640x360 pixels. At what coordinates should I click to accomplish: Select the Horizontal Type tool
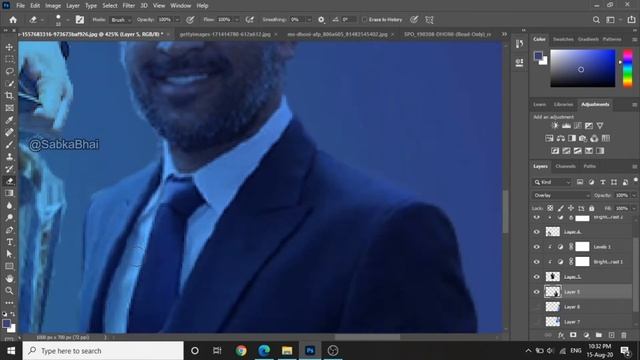pyautogui.click(x=9, y=242)
